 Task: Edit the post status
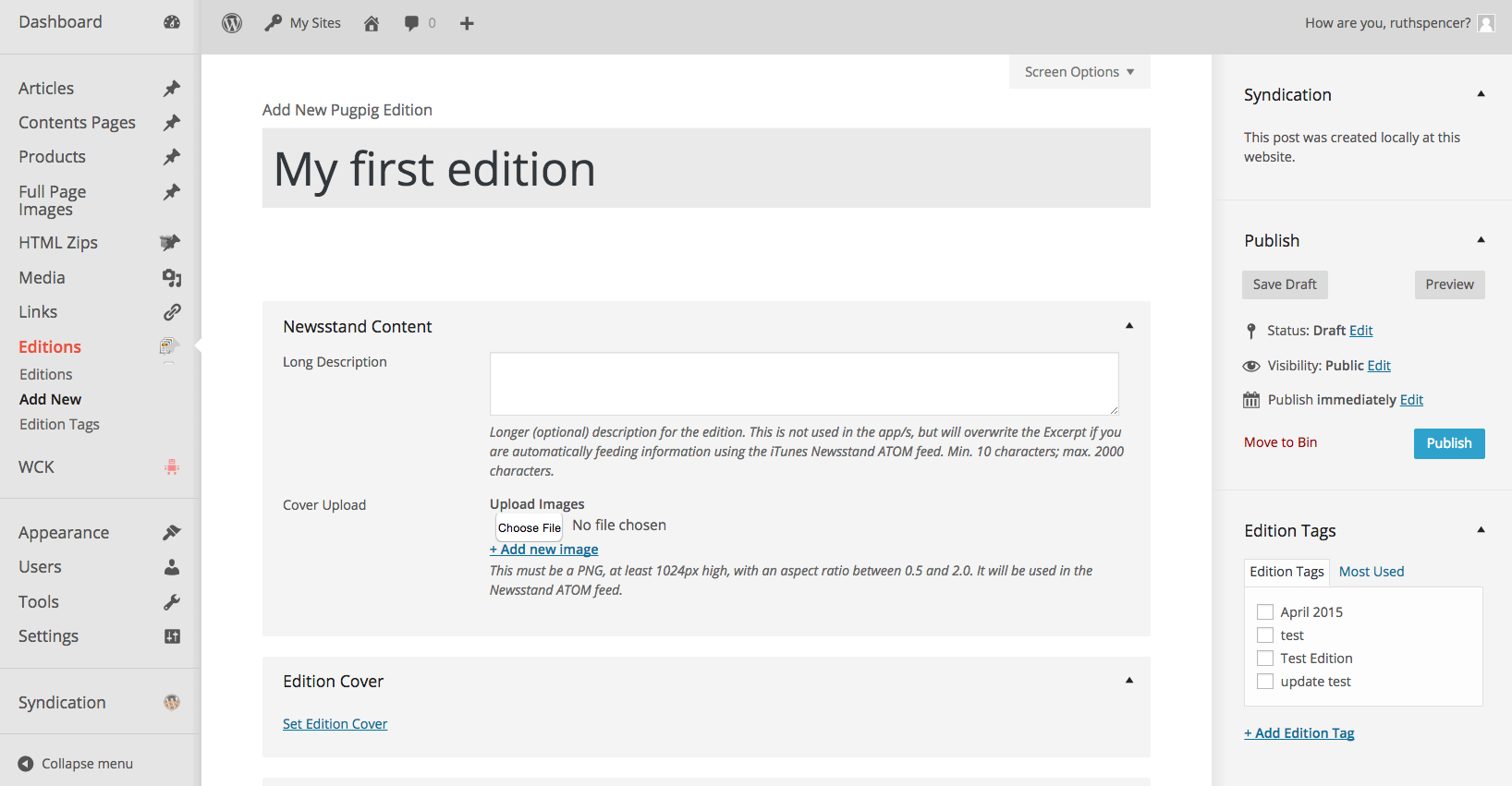point(1360,331)
